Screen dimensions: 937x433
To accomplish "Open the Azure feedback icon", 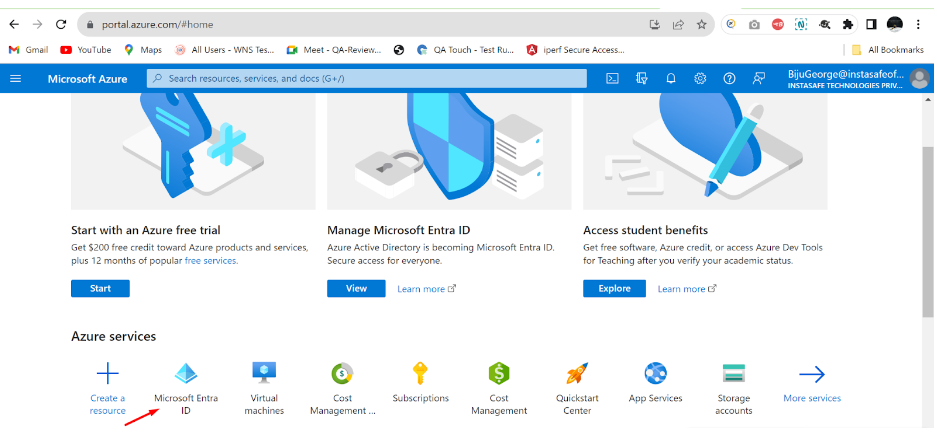I will point(758,78).
